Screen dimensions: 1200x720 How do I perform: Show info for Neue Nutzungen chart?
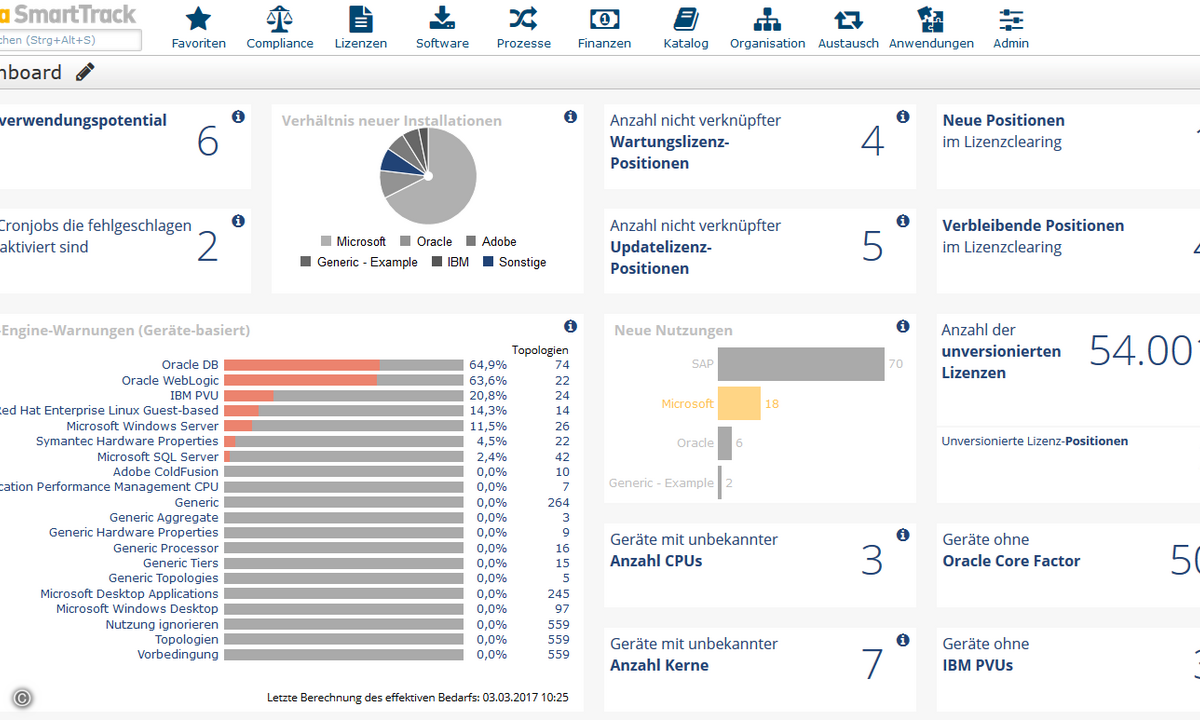[903, 326]
